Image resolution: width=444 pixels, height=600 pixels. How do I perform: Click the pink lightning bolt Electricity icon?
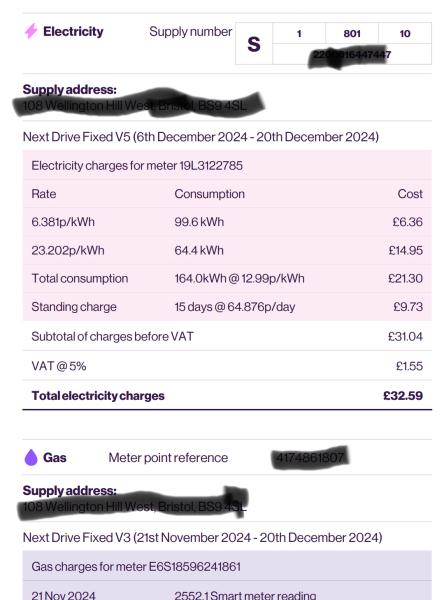pos(31,31)
